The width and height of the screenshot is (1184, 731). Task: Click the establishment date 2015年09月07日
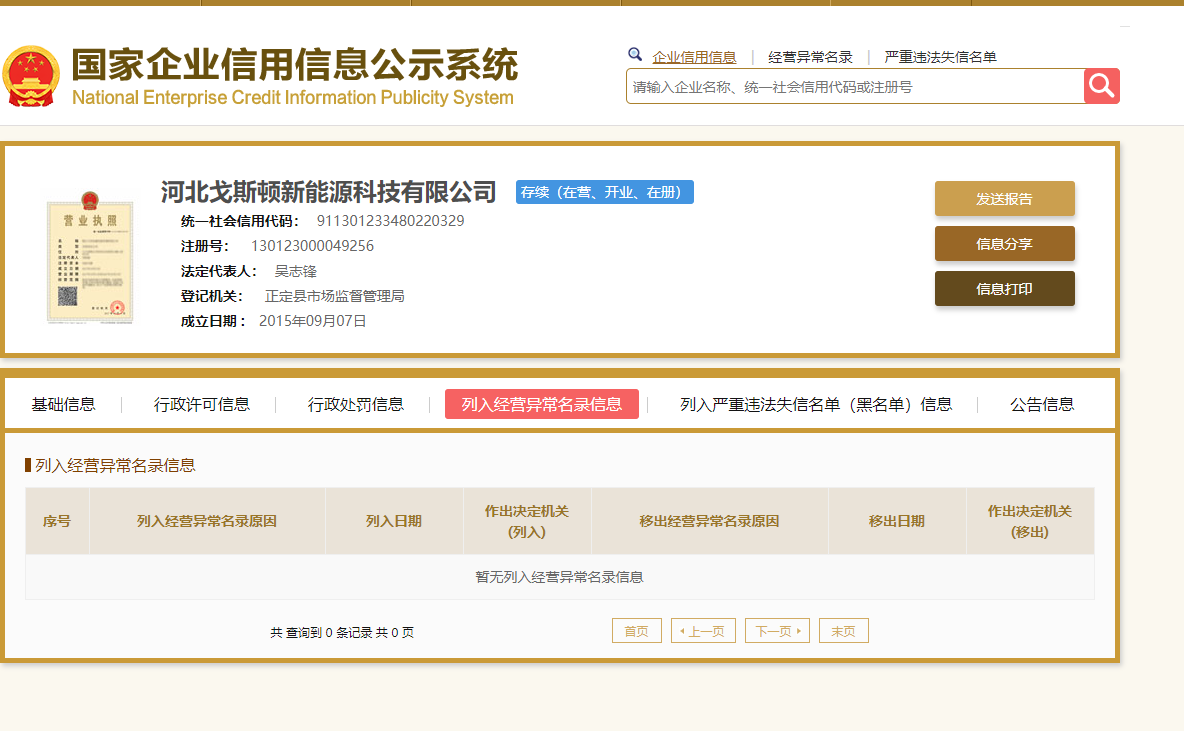tap(313, 321)
